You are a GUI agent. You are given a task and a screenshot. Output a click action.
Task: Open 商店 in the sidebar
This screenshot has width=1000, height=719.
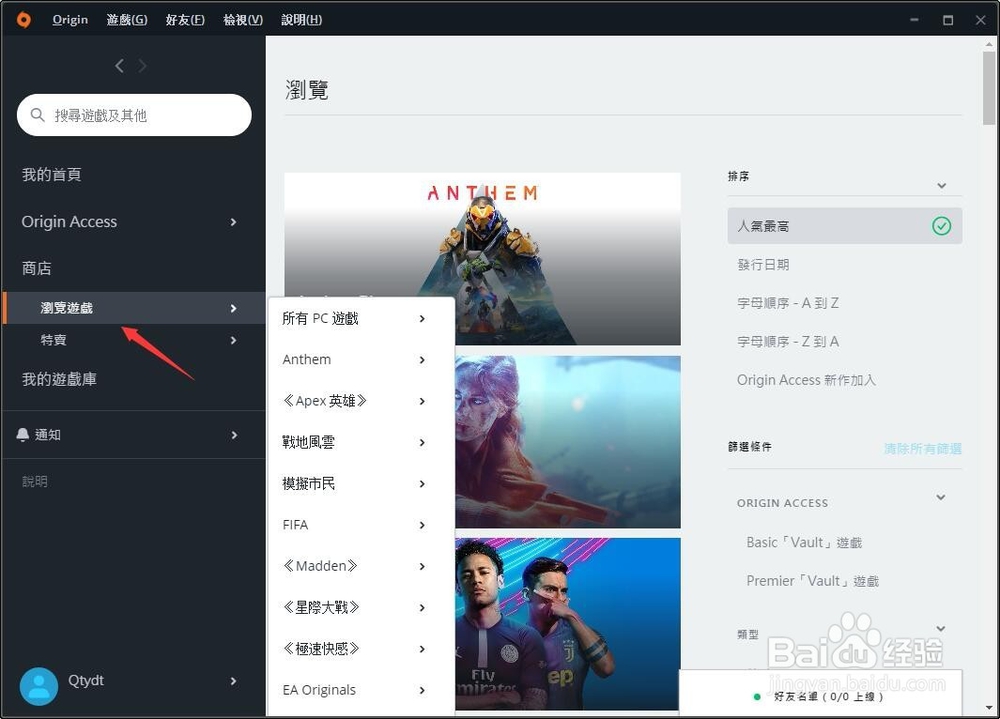click(36, 268)
